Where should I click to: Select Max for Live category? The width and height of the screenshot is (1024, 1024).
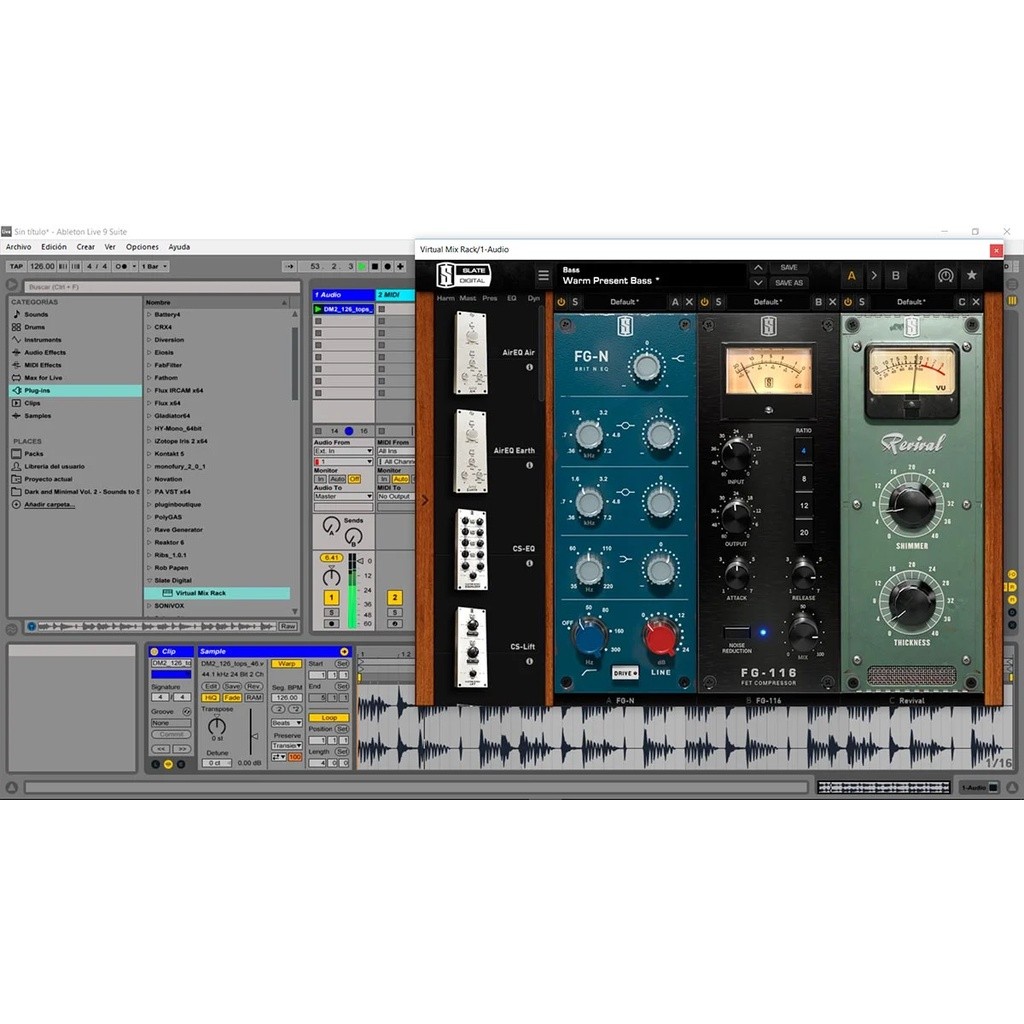(43, 377)
